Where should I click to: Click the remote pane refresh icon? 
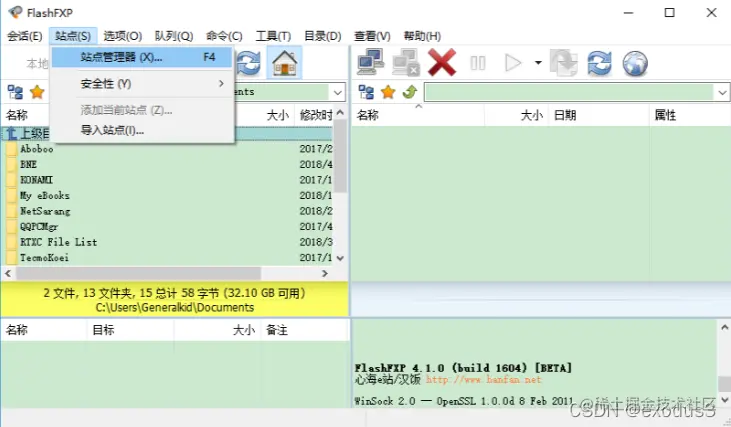point(600,62)
